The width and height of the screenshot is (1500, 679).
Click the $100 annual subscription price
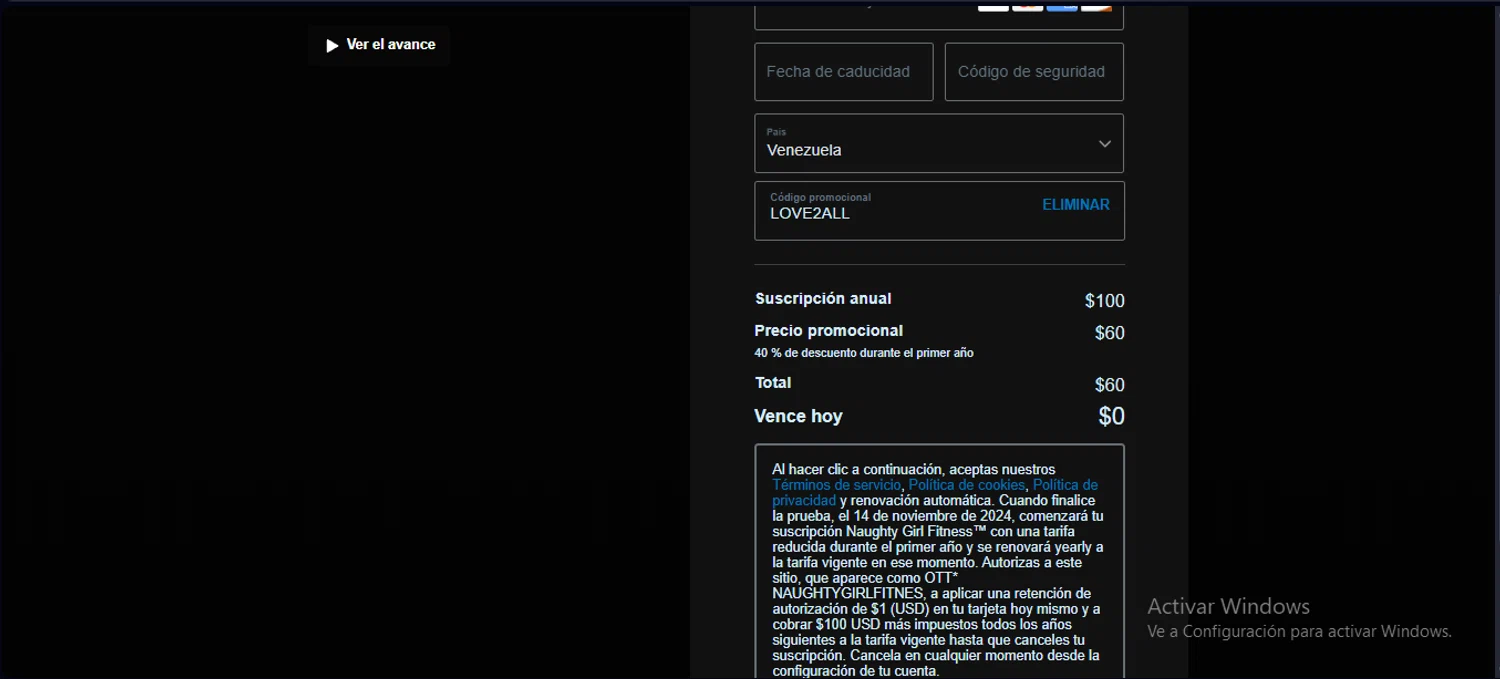(1105, 301)
